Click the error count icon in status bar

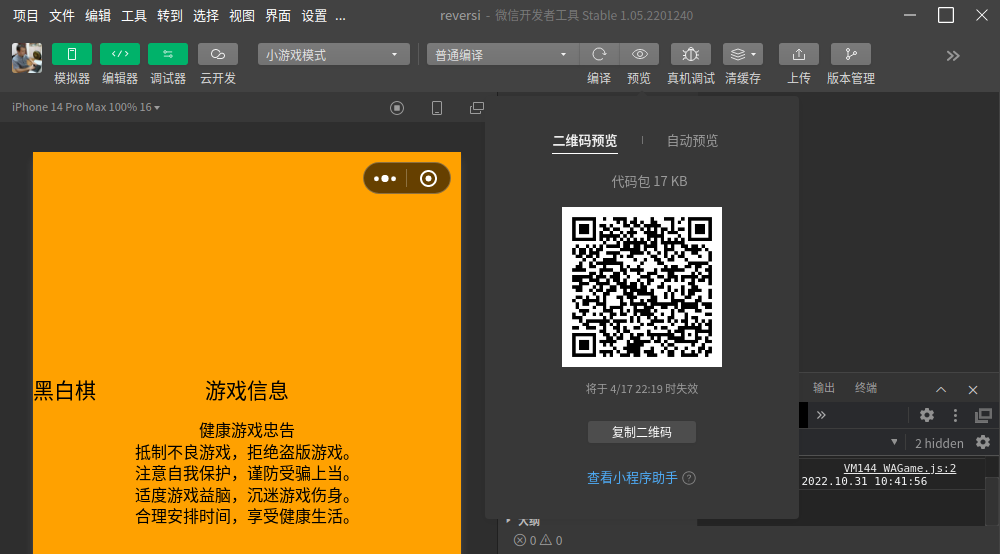[520, 541]
